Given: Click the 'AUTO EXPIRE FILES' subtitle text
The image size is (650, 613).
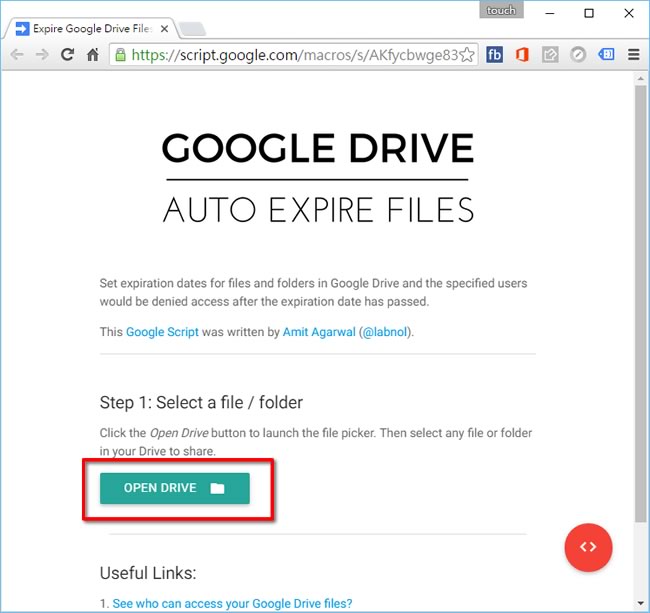Looking at the screenshot, I should coord(318,210).
